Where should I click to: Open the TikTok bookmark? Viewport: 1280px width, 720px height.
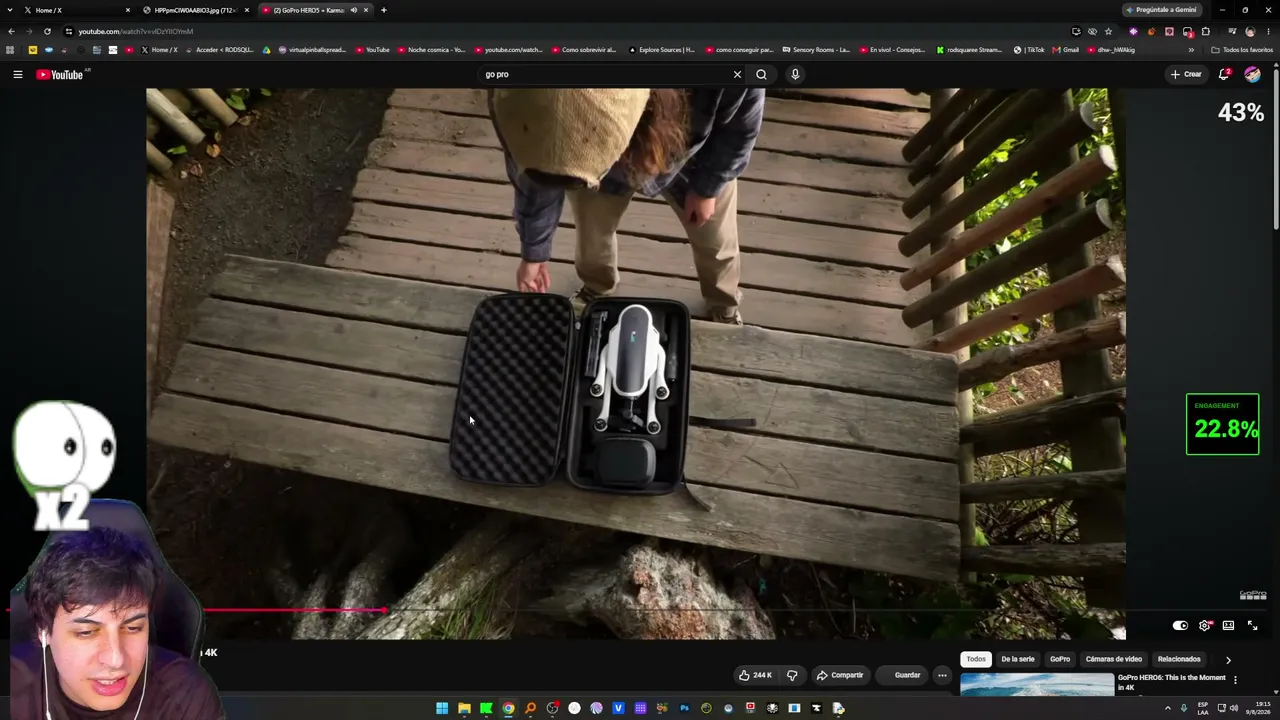click(1029, 50)
